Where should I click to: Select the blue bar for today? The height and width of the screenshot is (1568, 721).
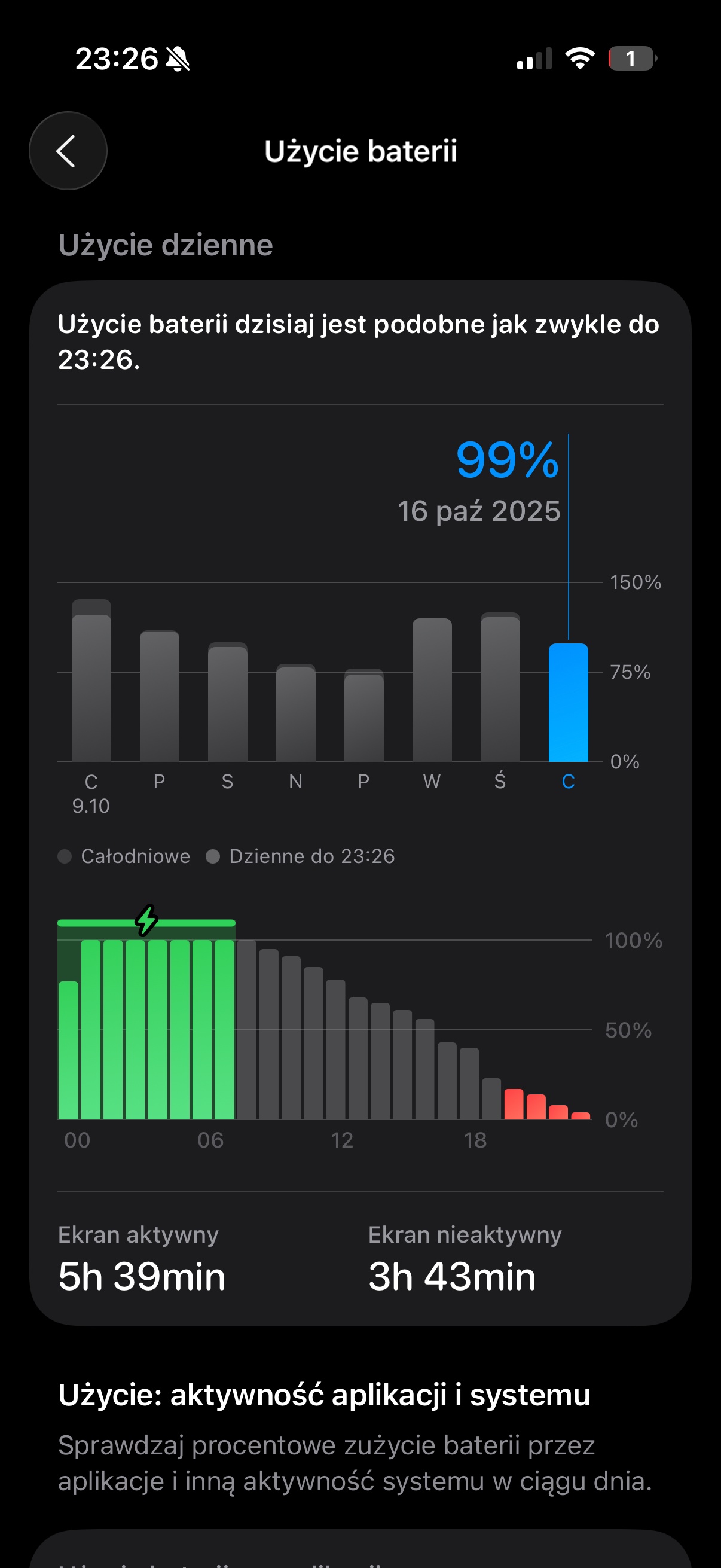569,703
